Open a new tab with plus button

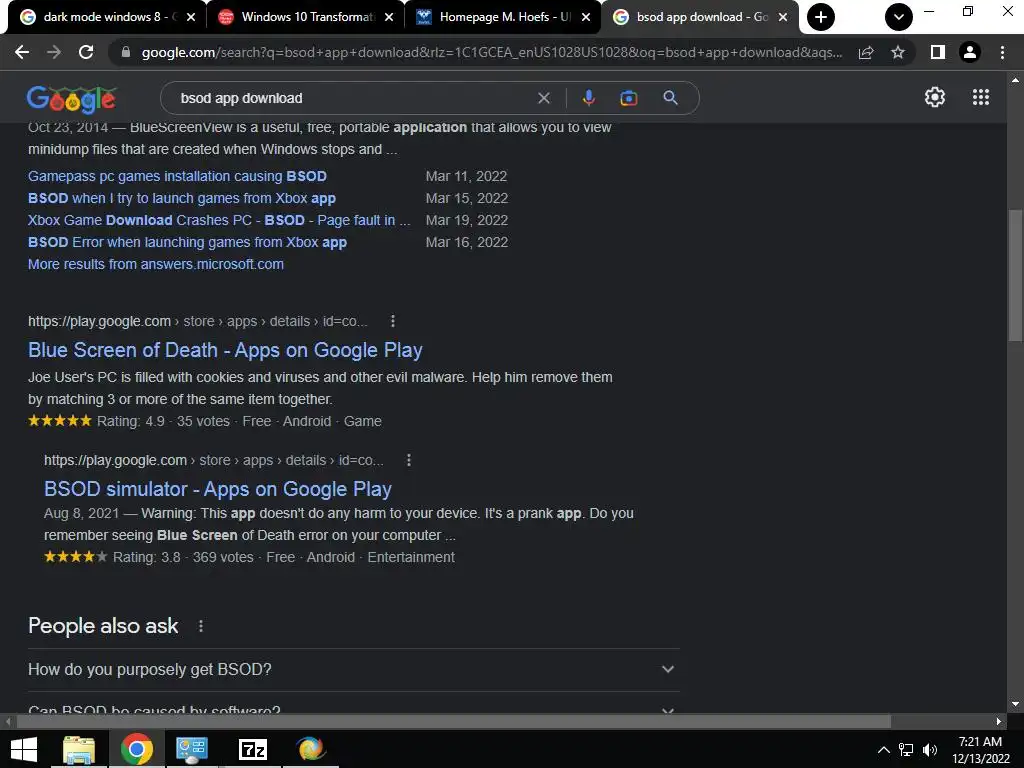pyautogui.click(x=821, y=17)
